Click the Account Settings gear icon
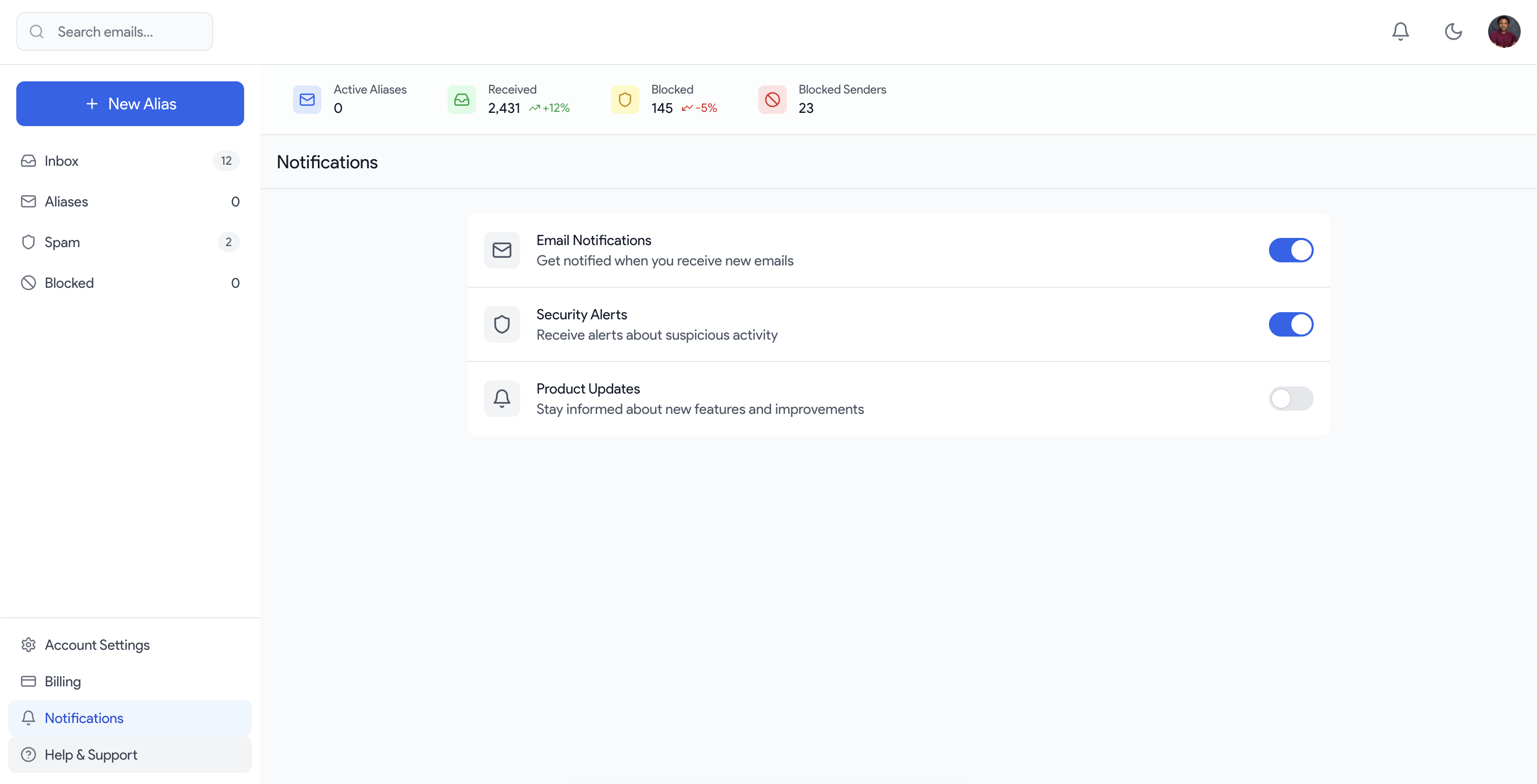 tap(28, 645)
